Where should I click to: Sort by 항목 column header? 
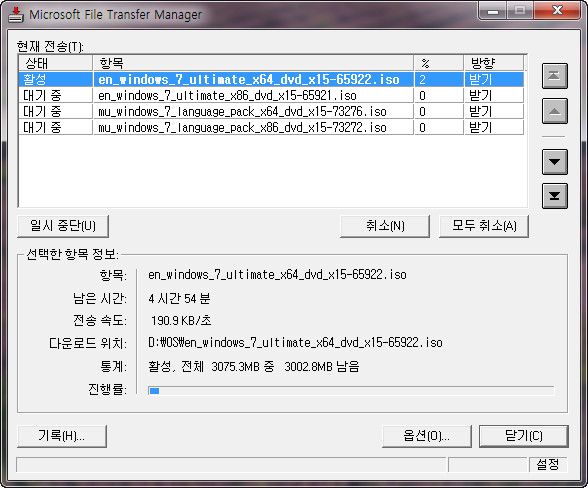253,63
